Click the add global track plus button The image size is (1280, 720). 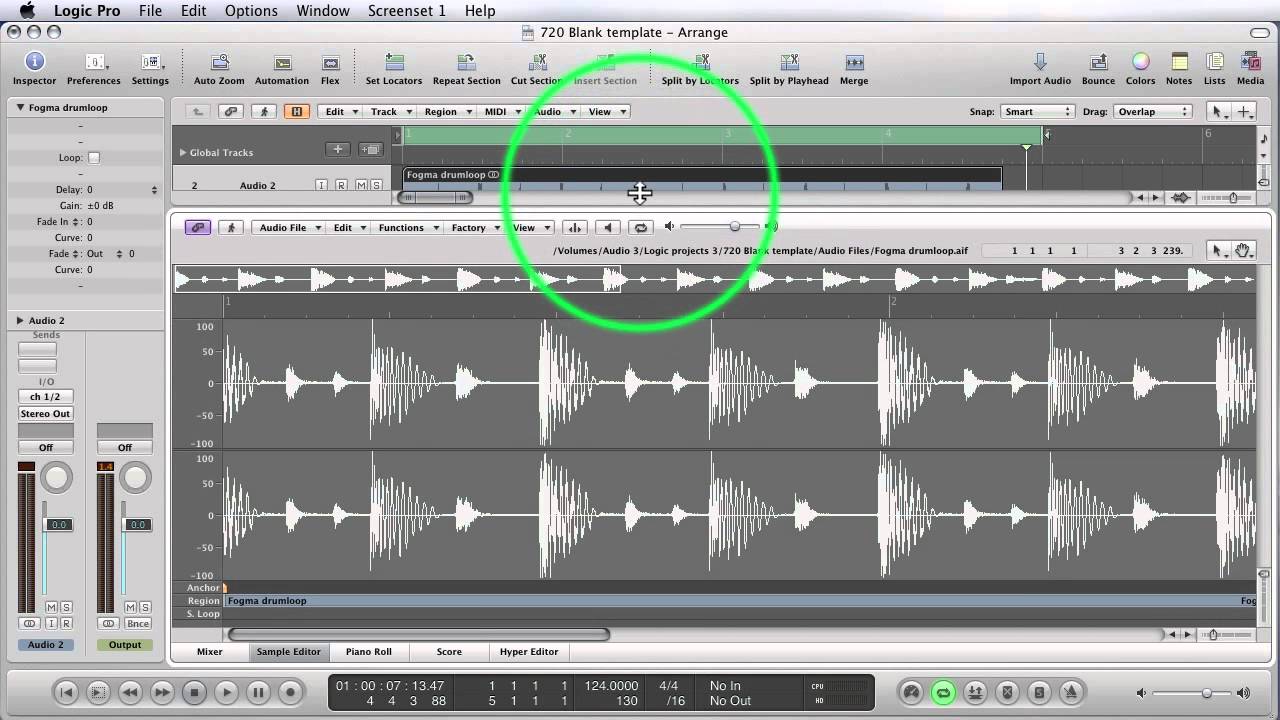click(x=338, y=150)
